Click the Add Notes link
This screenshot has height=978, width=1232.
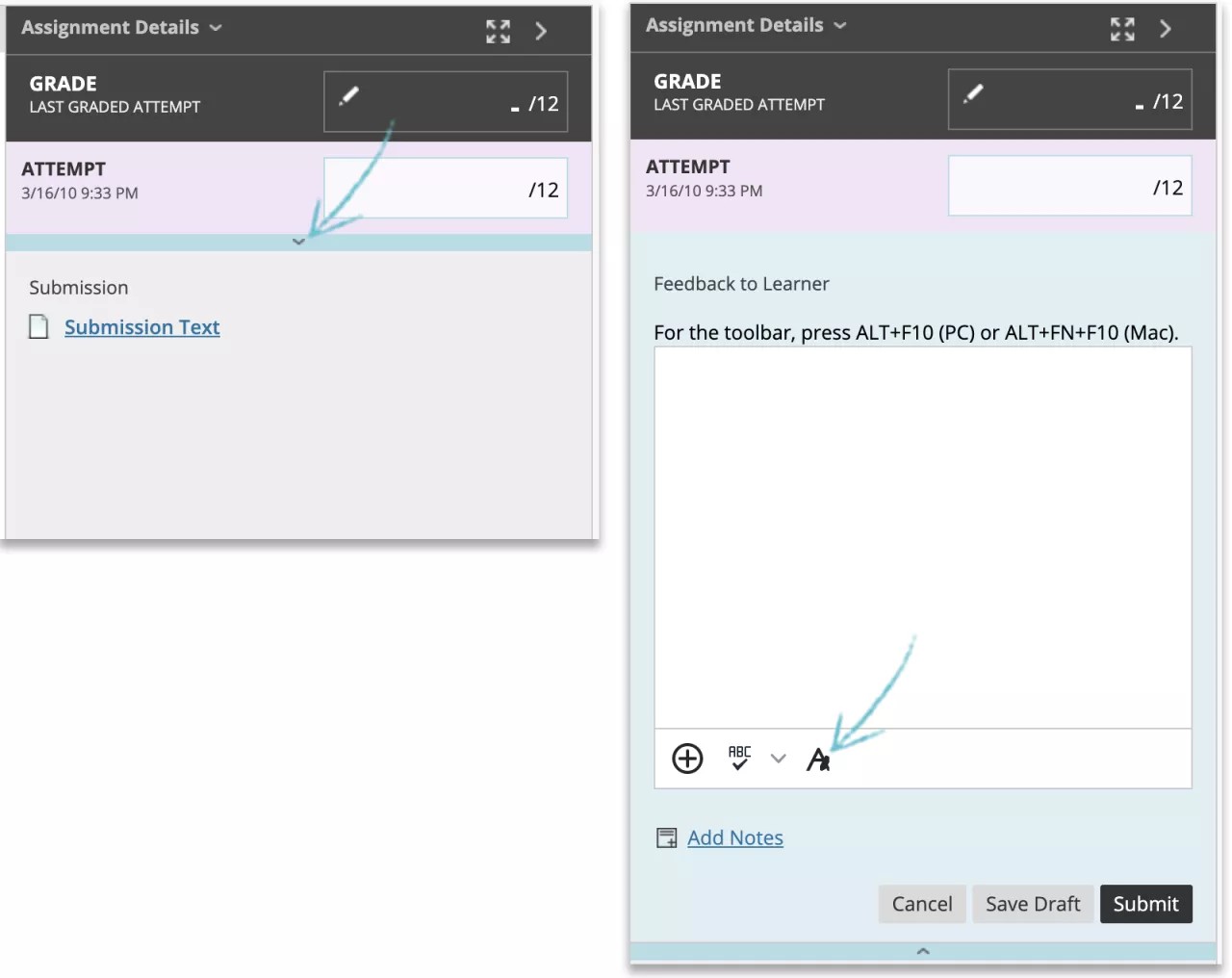(x=734, y=837)
